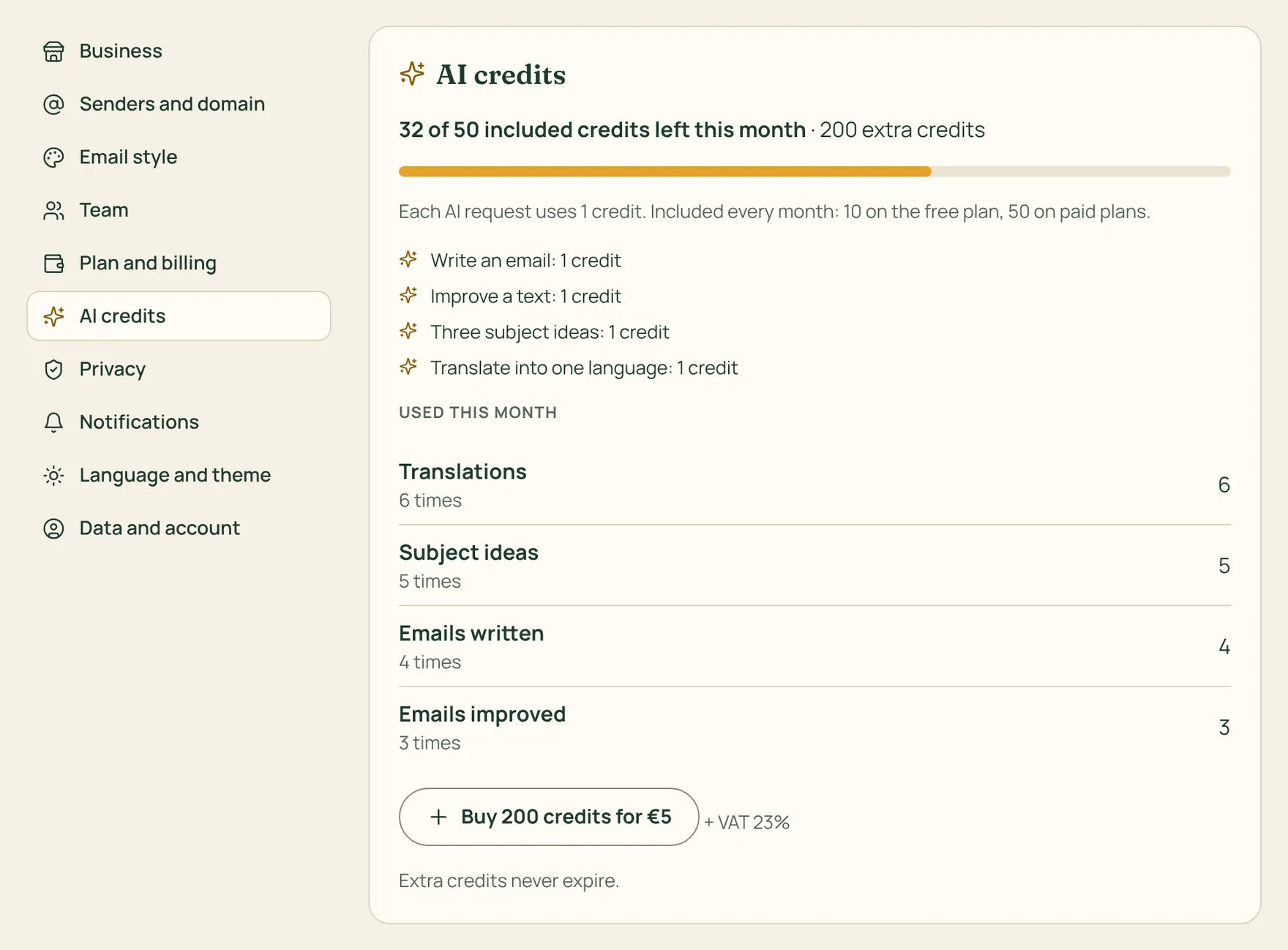Image resolution: width=1288 pixels, height=950 pixels.
Task: Click the wallet icon for Plan and billing
Action: [53, 263]
